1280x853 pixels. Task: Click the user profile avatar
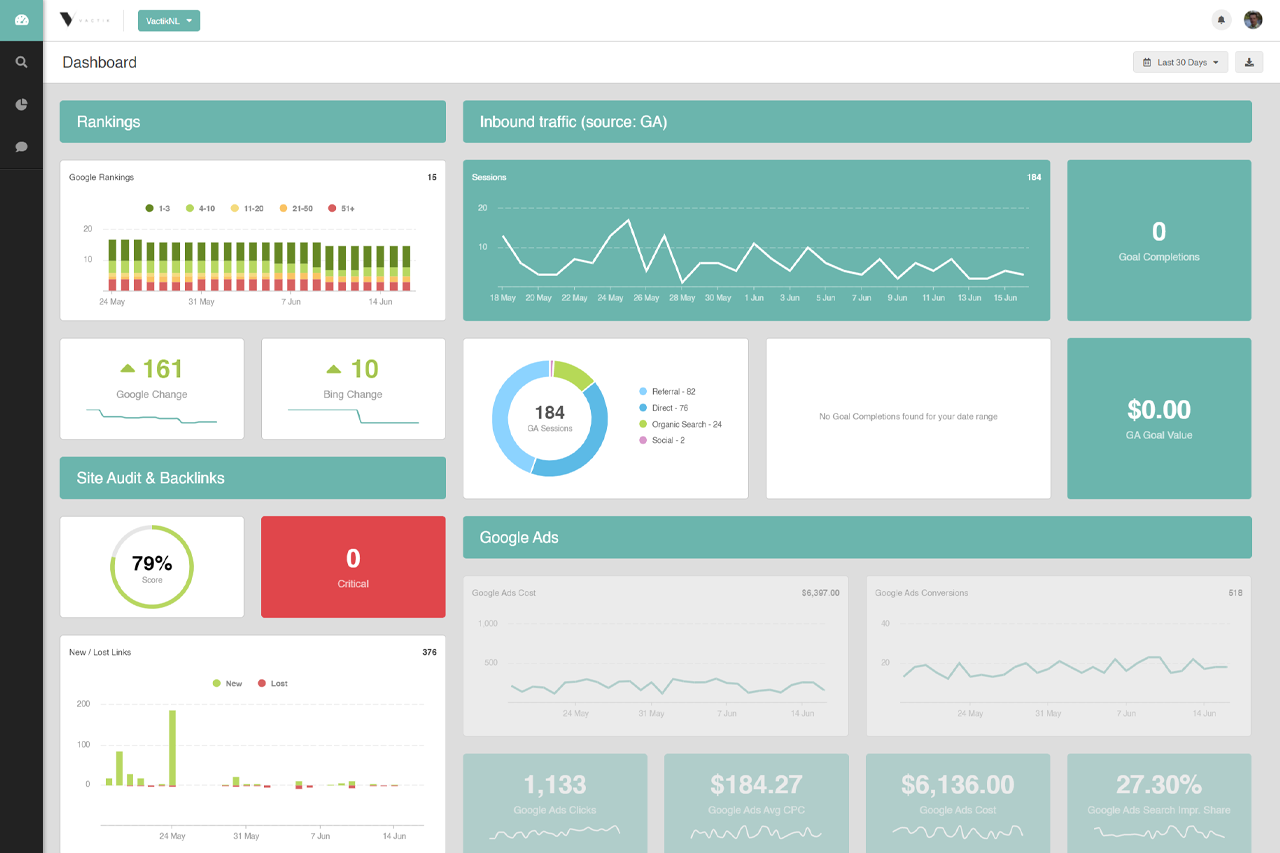[1253, 20]
